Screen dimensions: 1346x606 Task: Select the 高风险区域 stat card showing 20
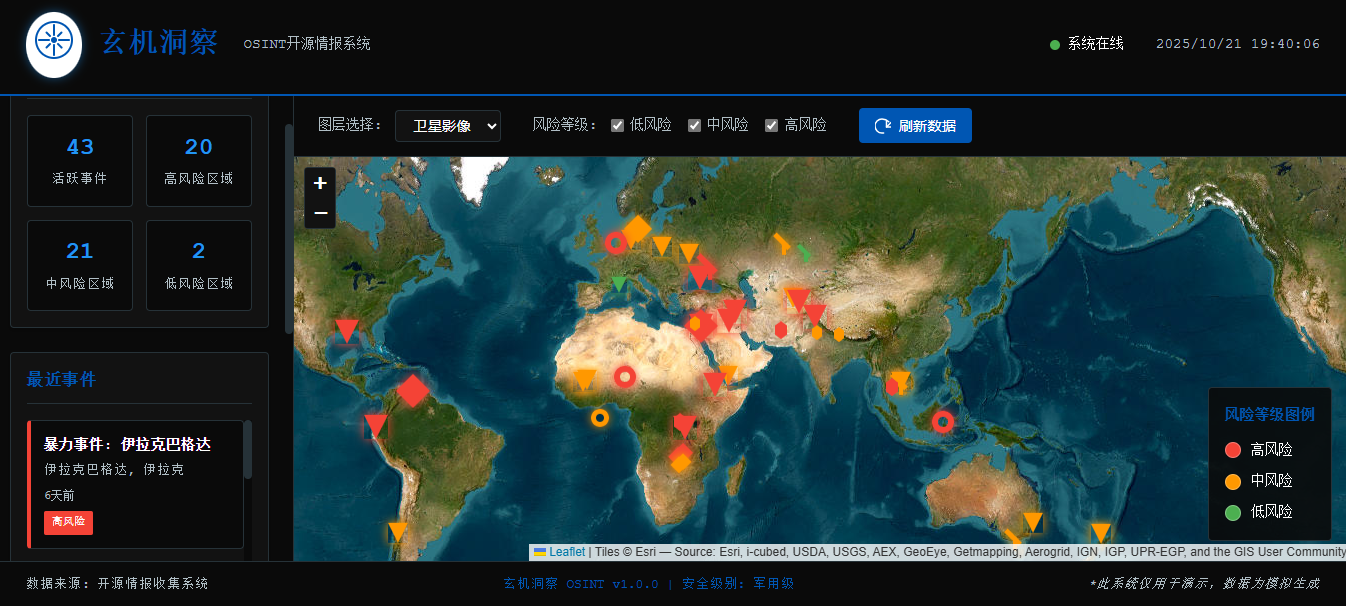click(x=198, y=161)
